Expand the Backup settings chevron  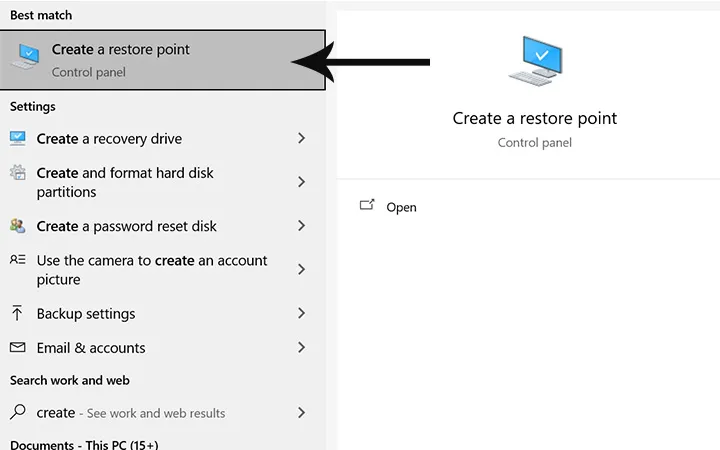pos(301,314)
